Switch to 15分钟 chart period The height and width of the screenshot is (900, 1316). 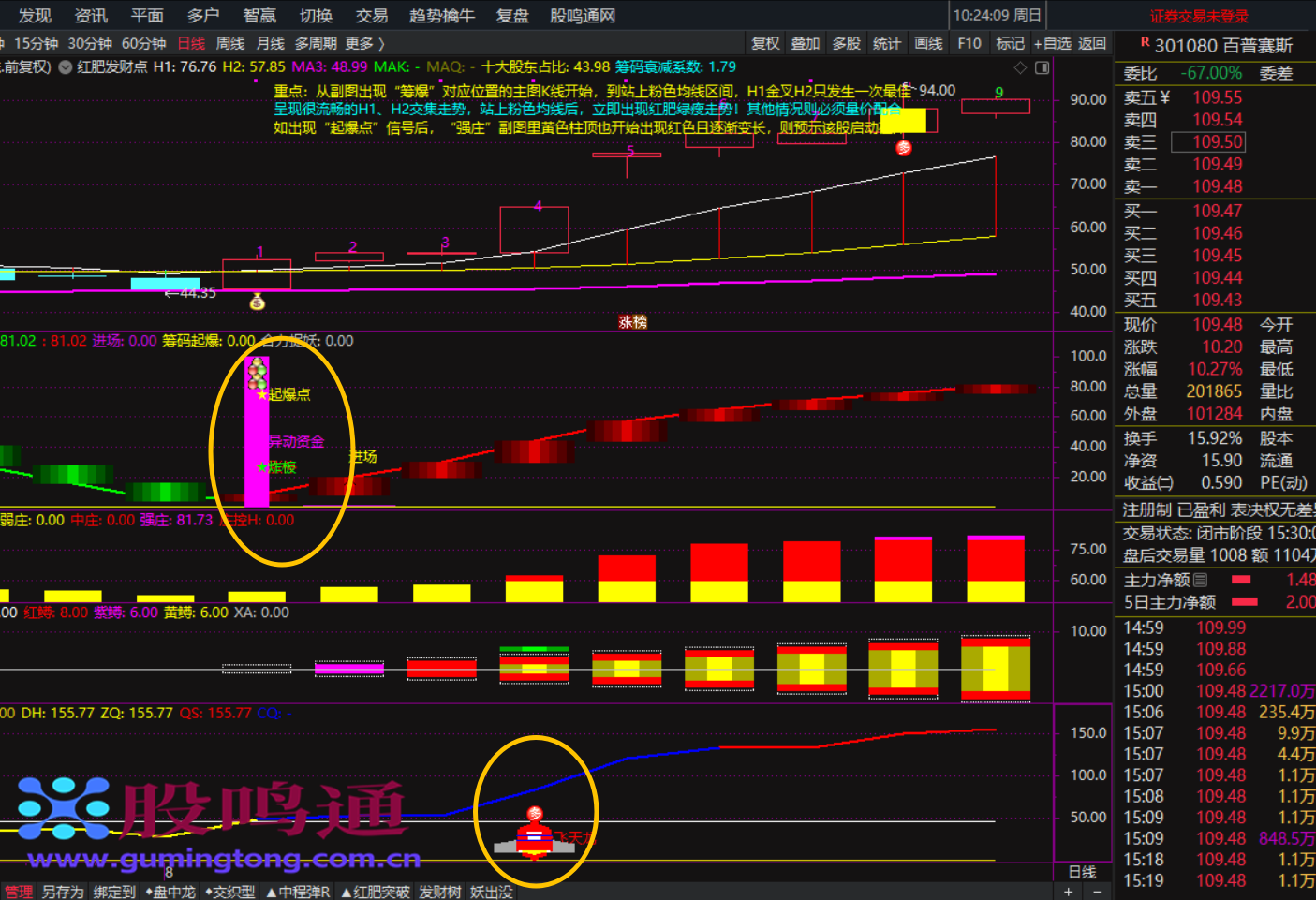36,43
